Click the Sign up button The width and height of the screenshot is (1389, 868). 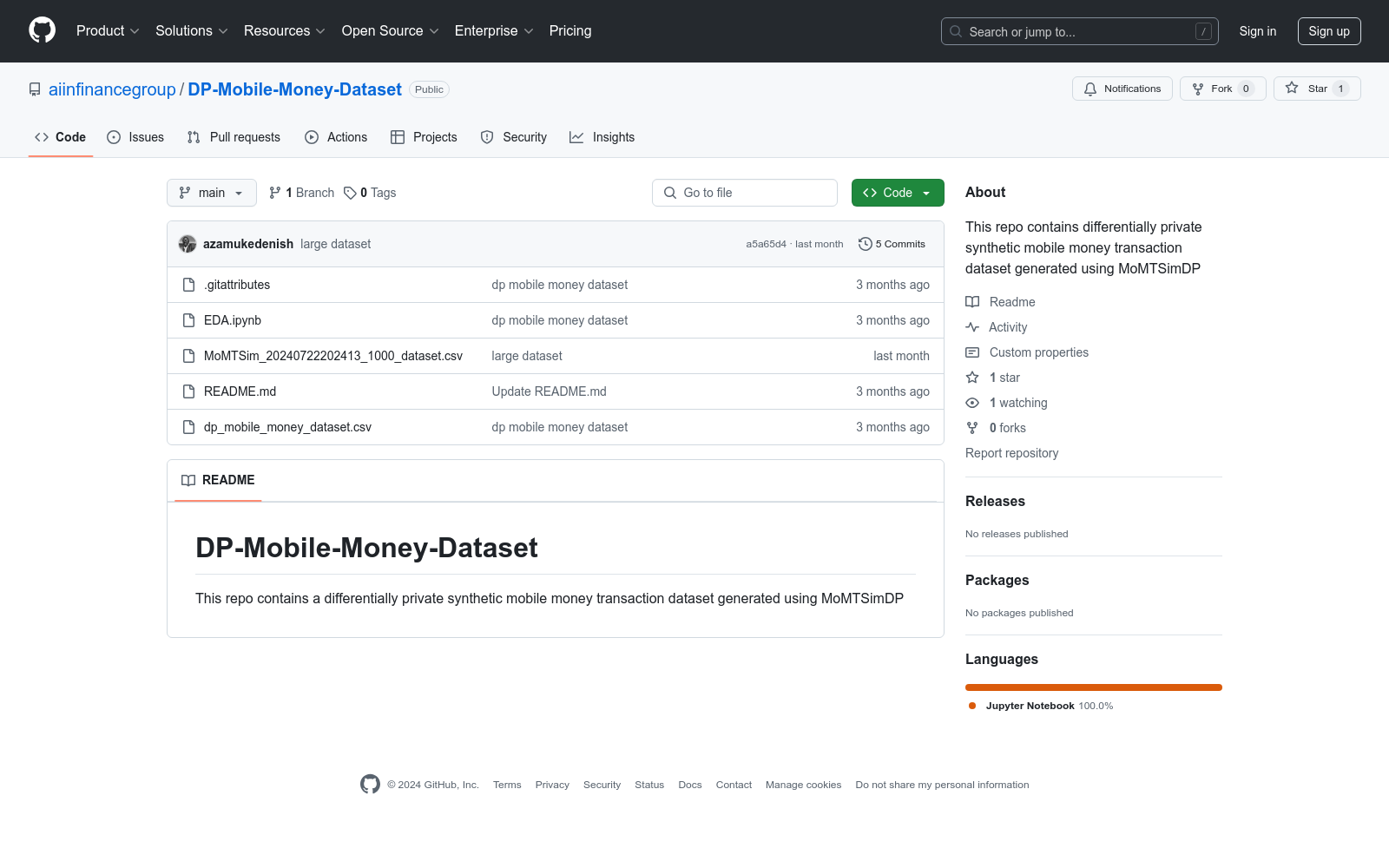click(x=1329, y=31)
